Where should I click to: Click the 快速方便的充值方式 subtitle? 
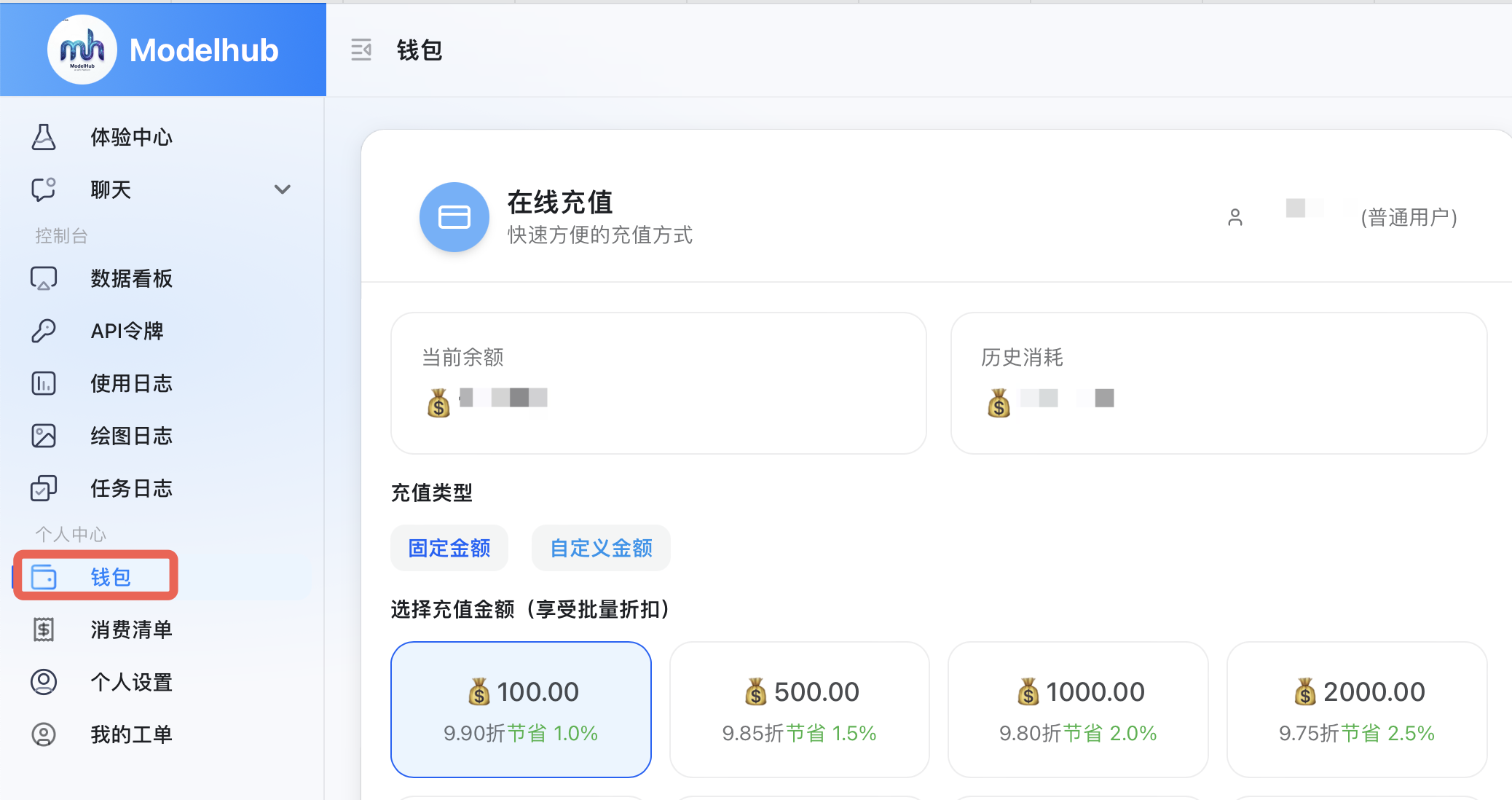[600, 235]
